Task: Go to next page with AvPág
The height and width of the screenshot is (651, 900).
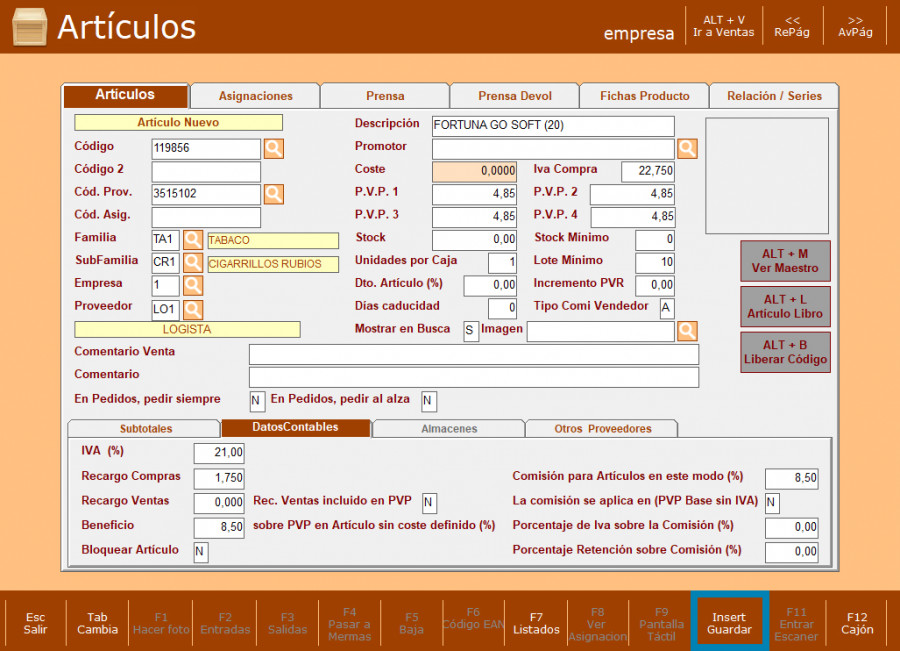Action: pyautogui.click(x=855, y=26)
